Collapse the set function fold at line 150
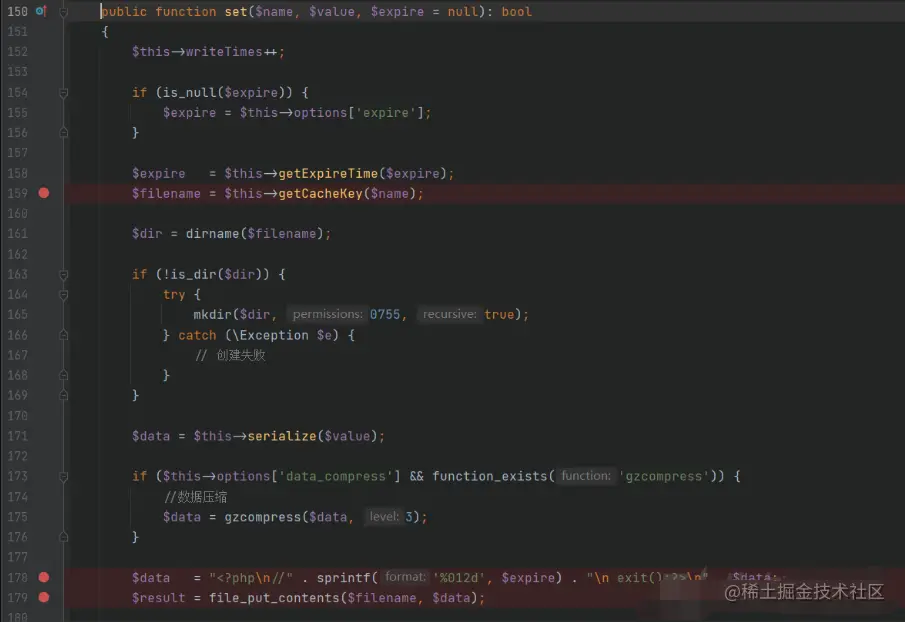905x622 pixels. point(63,12)
